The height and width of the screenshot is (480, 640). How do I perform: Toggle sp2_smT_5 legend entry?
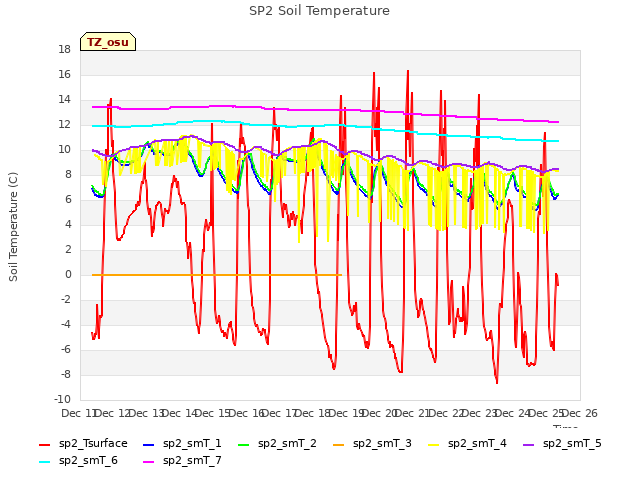[562, 444]
